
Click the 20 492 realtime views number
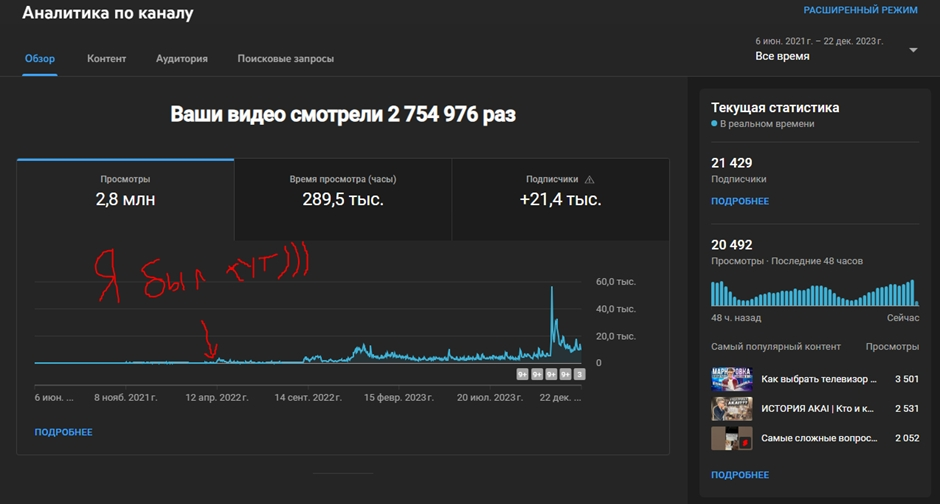[731, 245]
